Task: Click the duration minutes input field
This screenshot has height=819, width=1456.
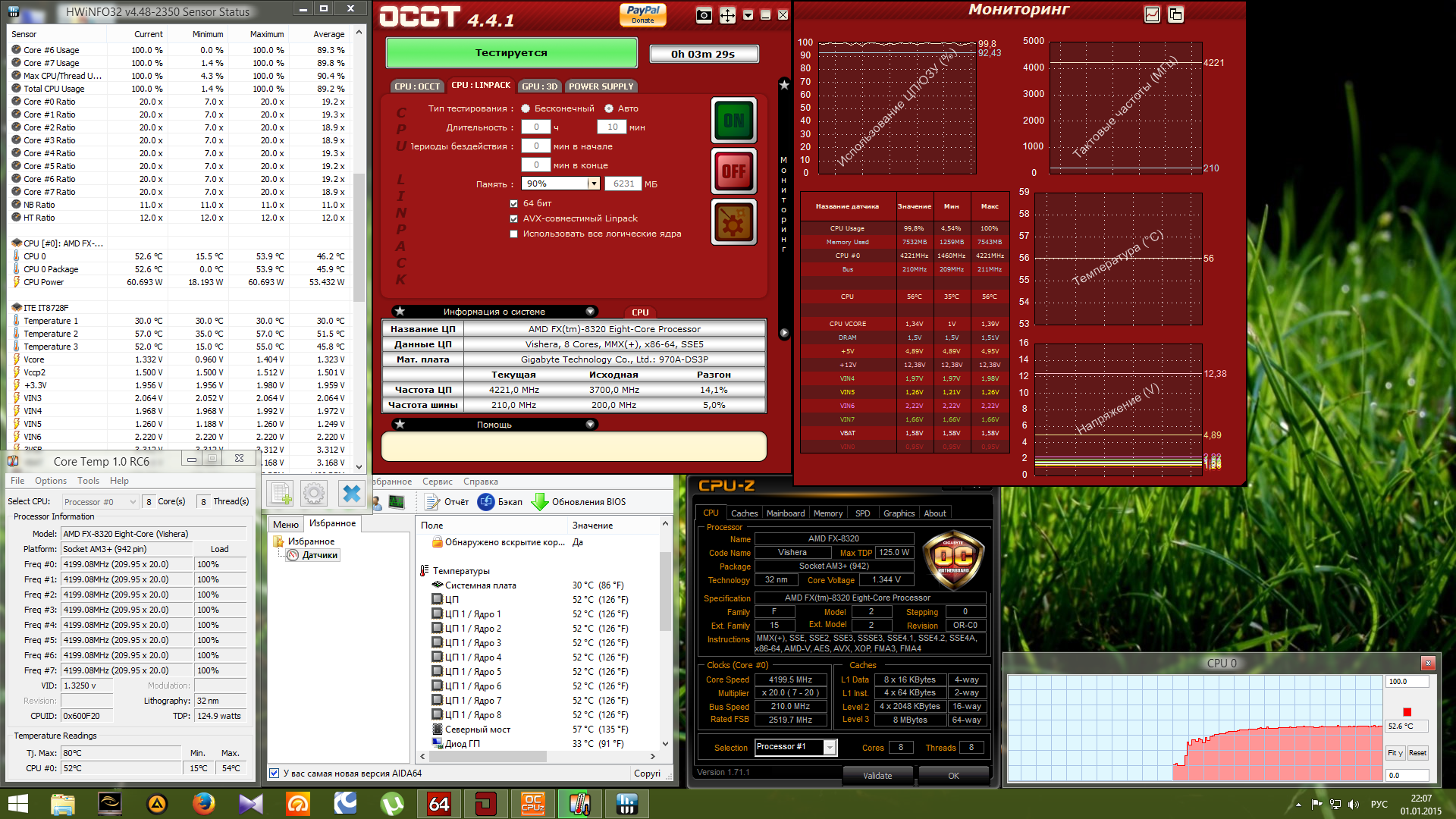Action: point(612,127)
